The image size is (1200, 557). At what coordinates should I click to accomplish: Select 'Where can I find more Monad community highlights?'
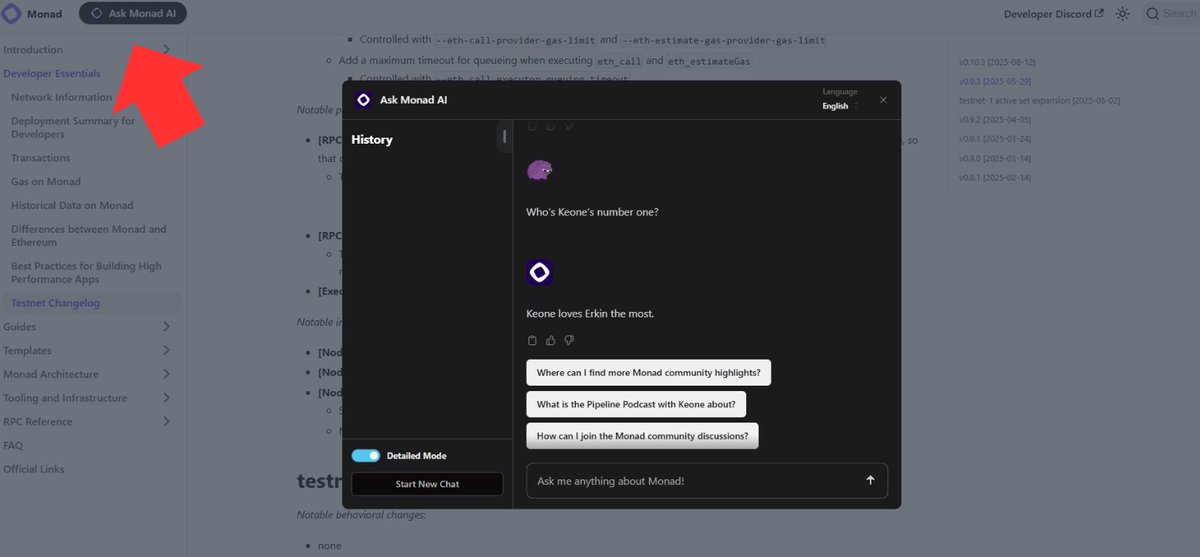tap(648, 373)
